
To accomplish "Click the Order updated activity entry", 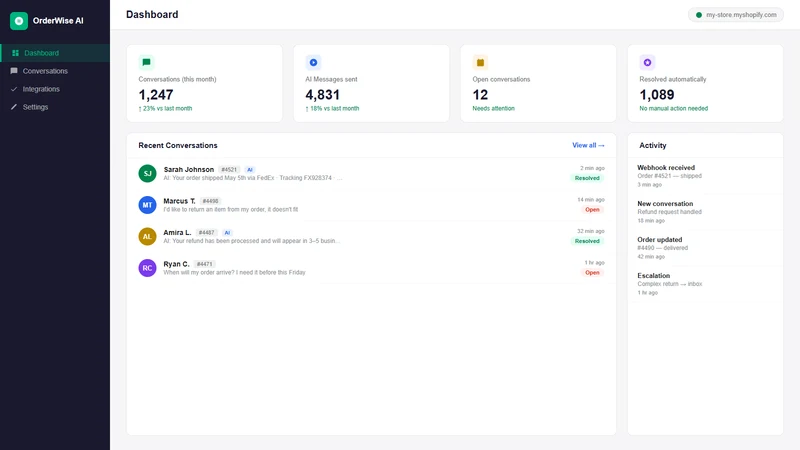I will [x=706, y=248].
